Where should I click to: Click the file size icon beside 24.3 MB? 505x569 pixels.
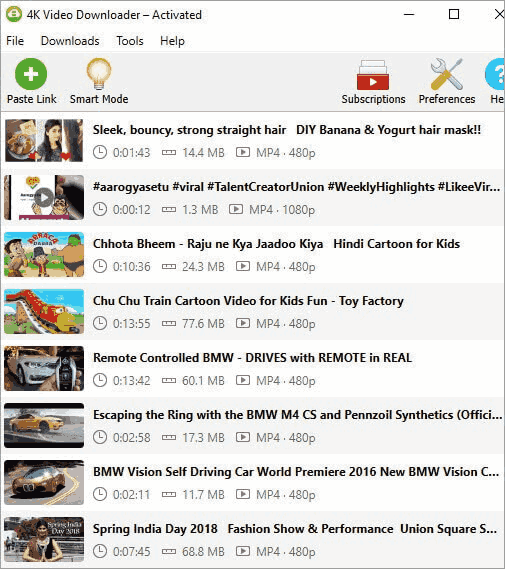point(169,267)
